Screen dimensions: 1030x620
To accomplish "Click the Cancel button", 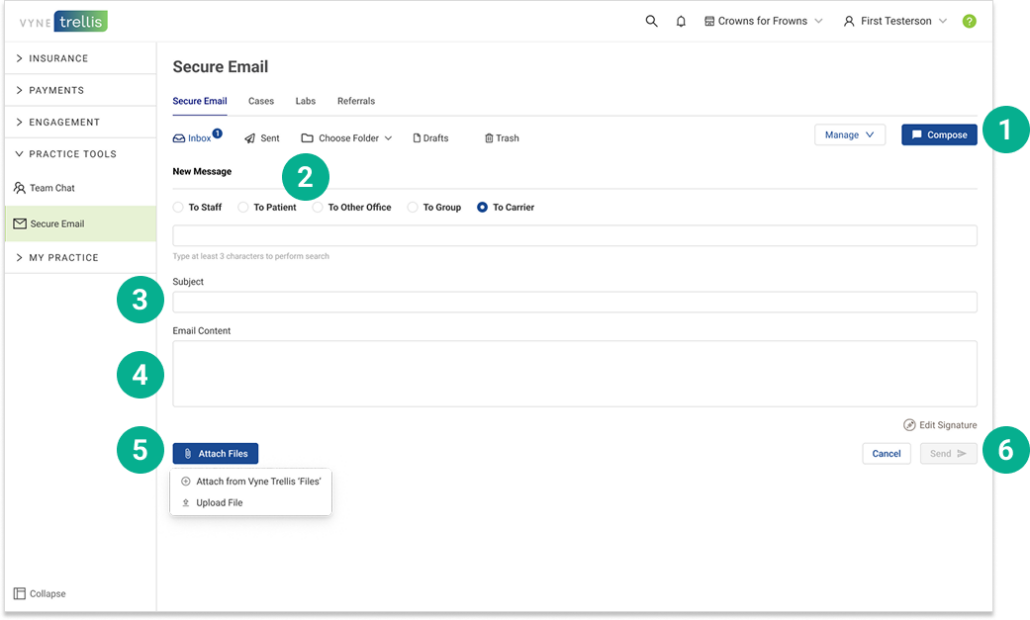I will 886,454.
